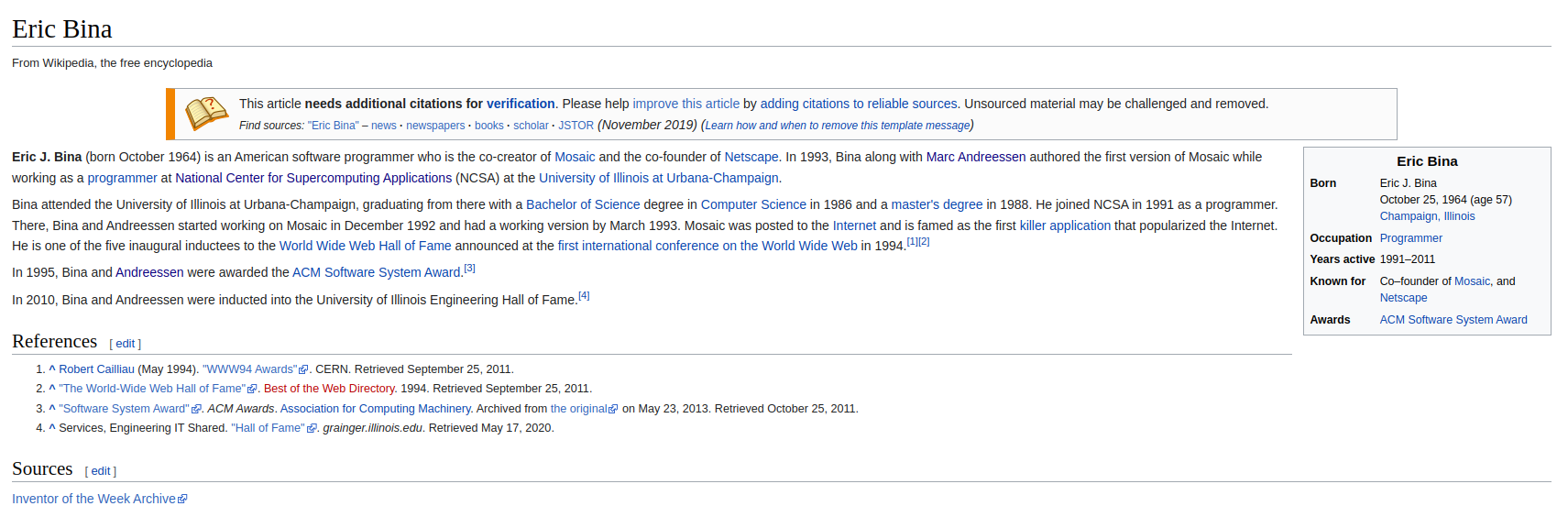Image resolution: width=1568 pixels, height=517 pixels.
Task: Click external link icon after Inventor of the Week Archive
Action: click(182, 500)
